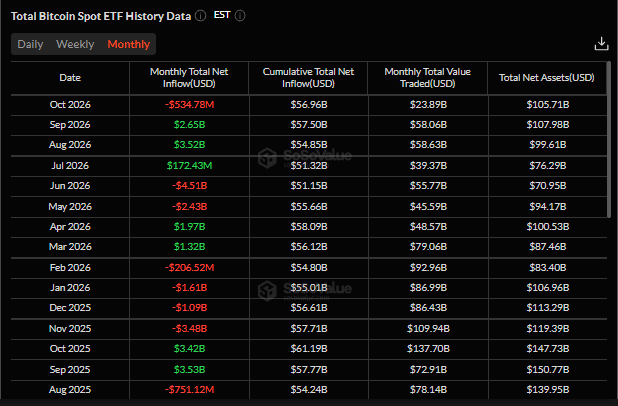
Task: Select the Apr 2026 date cell
Action: [x=70, y=227]
